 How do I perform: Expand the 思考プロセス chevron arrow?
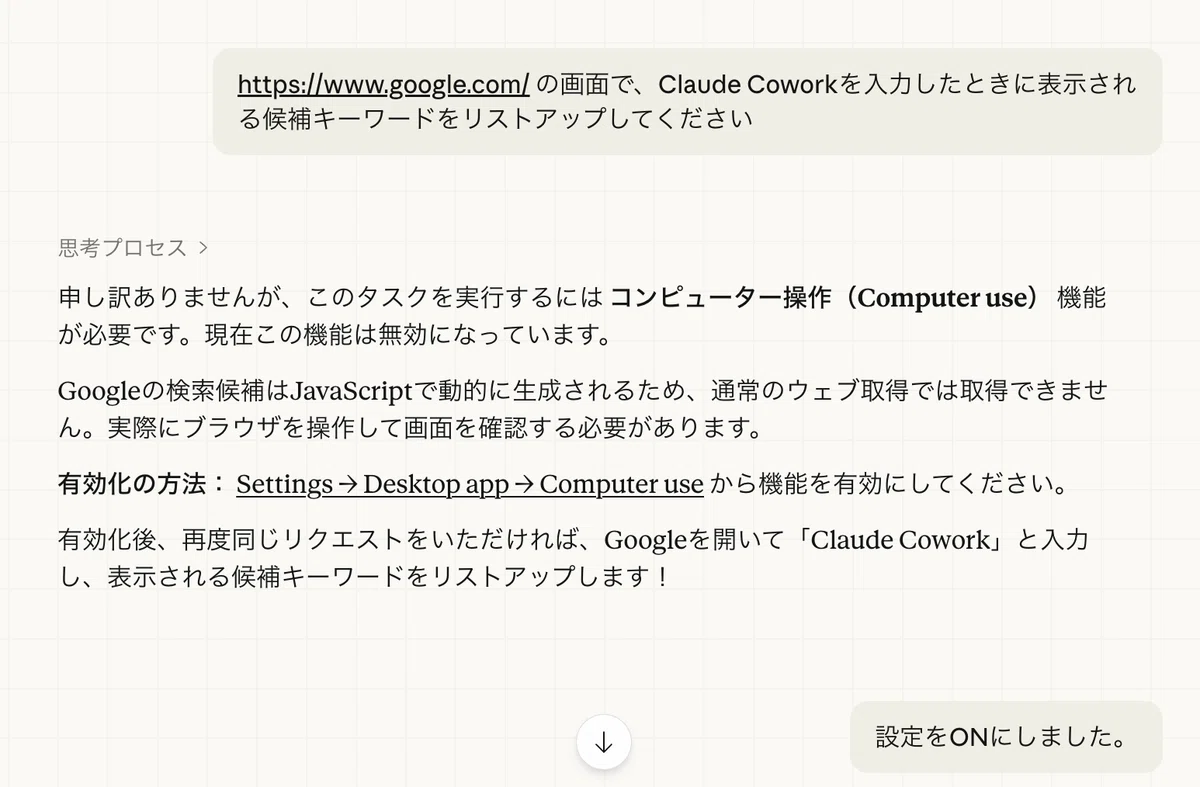[x=204, y=247]
